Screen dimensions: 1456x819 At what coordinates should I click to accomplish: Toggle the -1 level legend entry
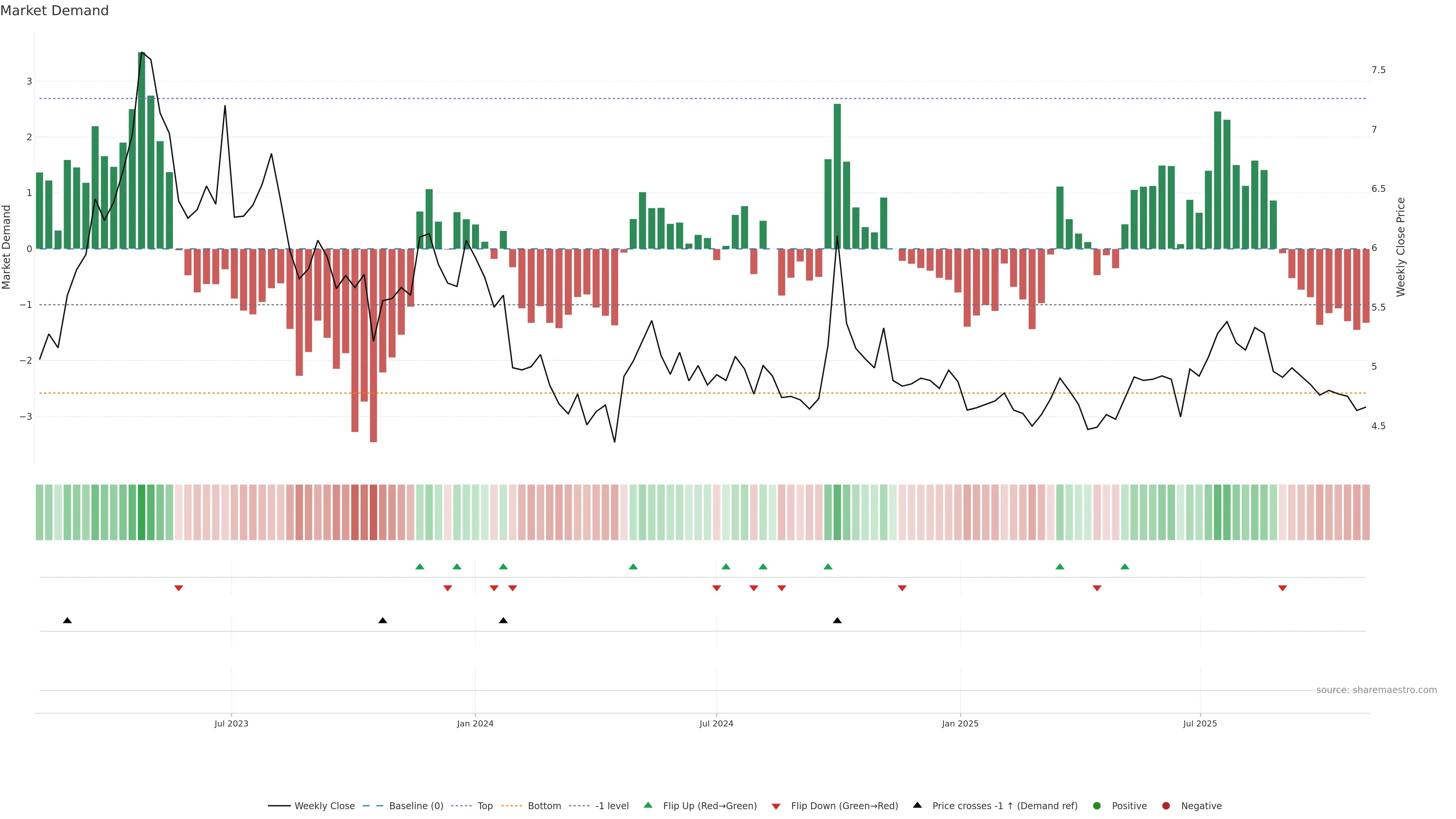612,806
